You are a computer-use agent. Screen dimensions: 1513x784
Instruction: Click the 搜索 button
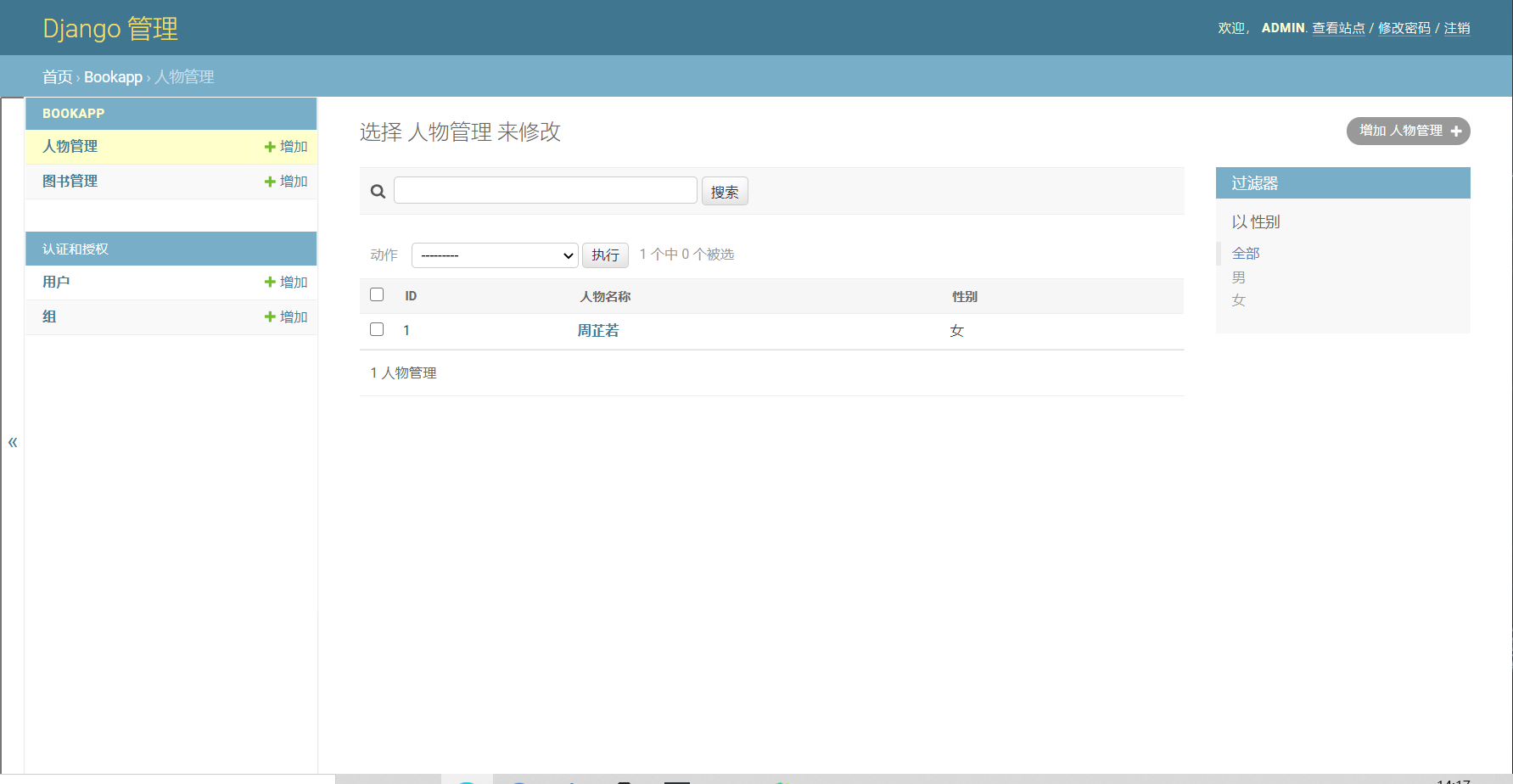tap(725, 192)
